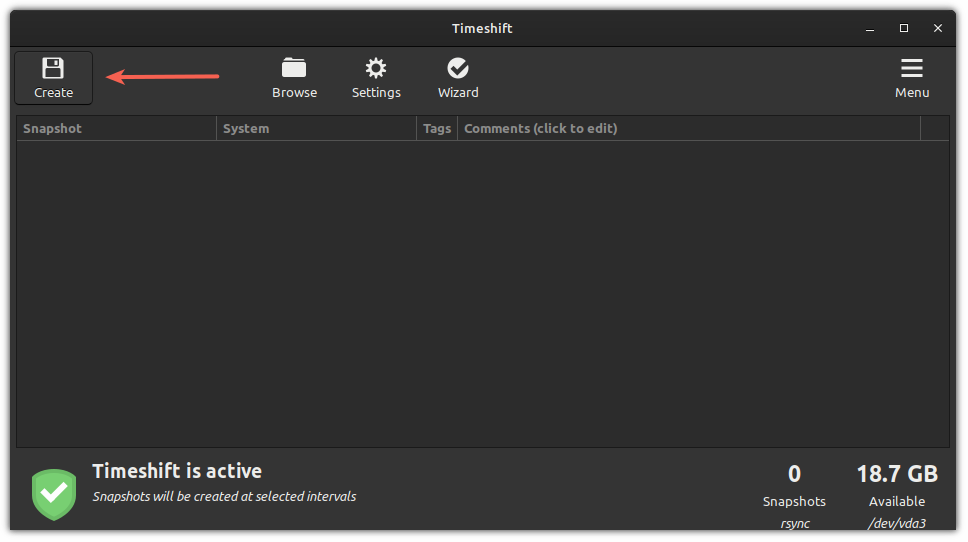This screenshot has width=968, height=542.
Task: Open the Browse folder icon
Action: pyautogui.click(x=294, y=68)
